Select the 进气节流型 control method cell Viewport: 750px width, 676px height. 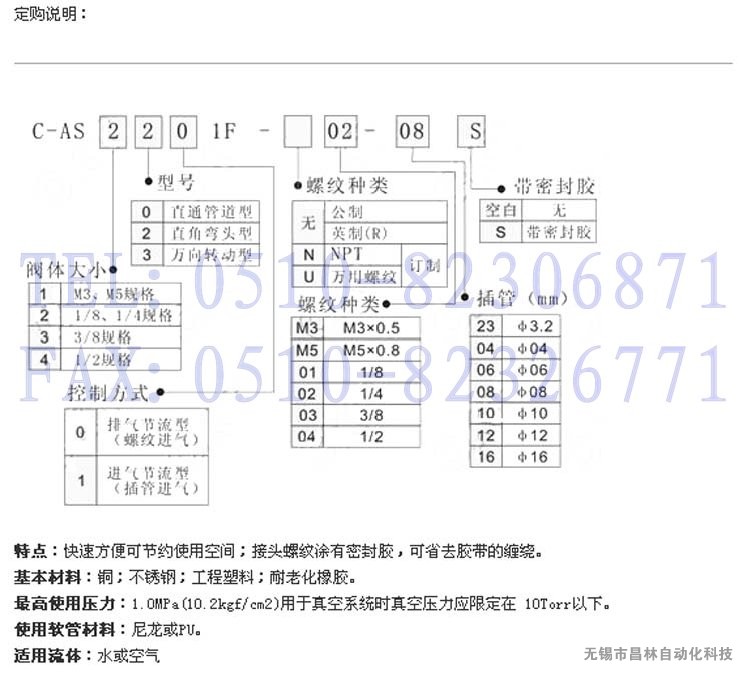click(152, 479)
